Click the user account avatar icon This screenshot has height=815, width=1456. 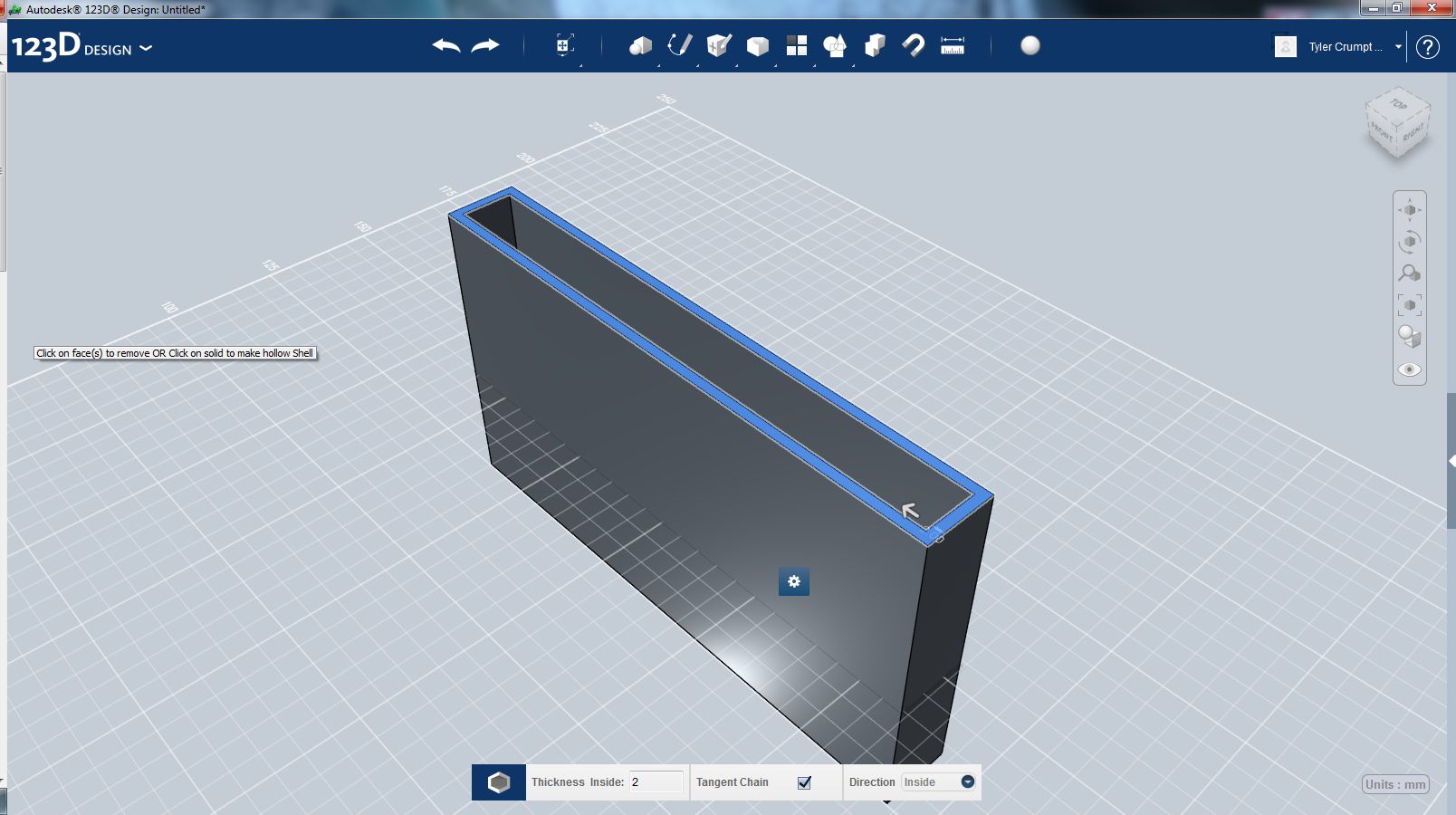click(x=1286, y=46)
